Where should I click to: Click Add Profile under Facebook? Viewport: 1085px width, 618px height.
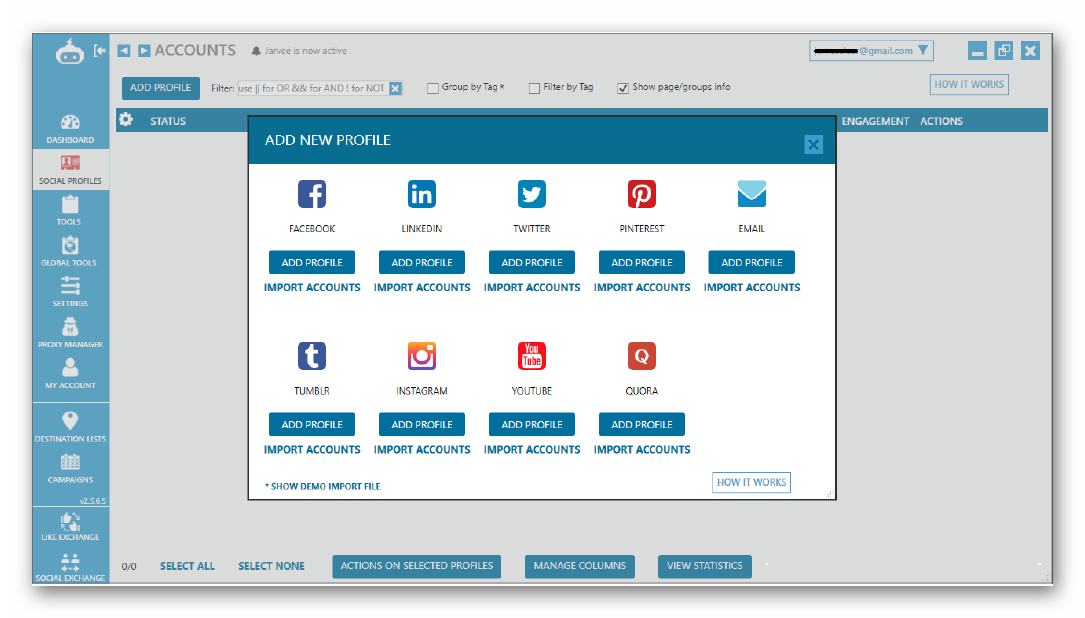tap(311, 262)
